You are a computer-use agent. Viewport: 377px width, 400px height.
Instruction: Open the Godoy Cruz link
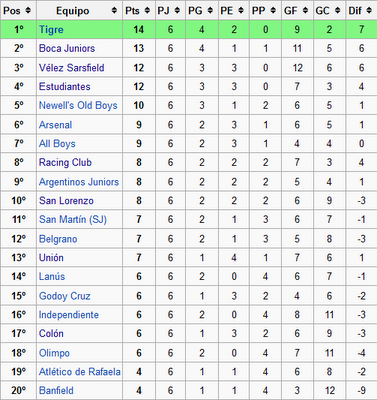point(65,296)
